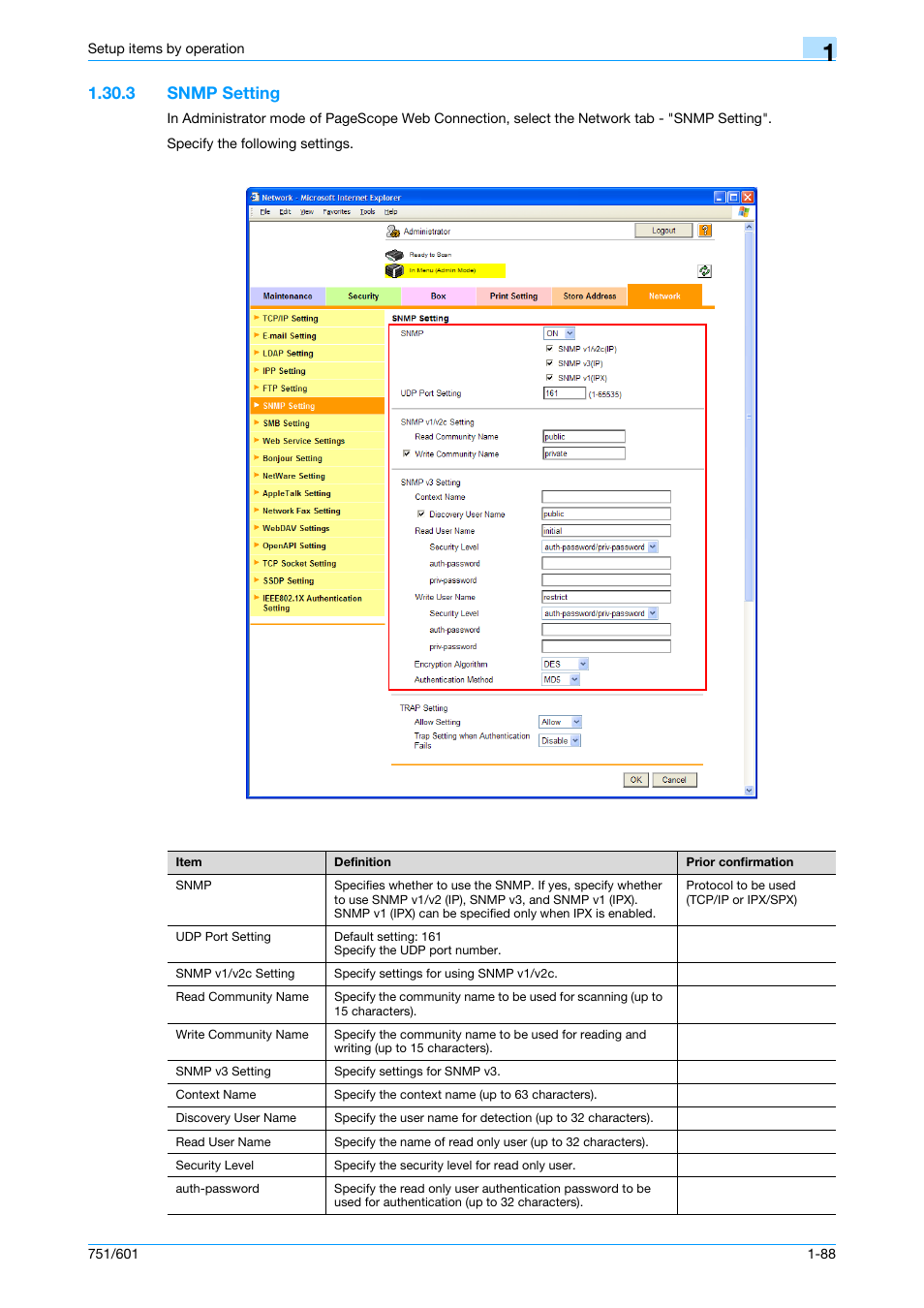Click the Cancel button

pyautogui.click(x=674, y=780)
